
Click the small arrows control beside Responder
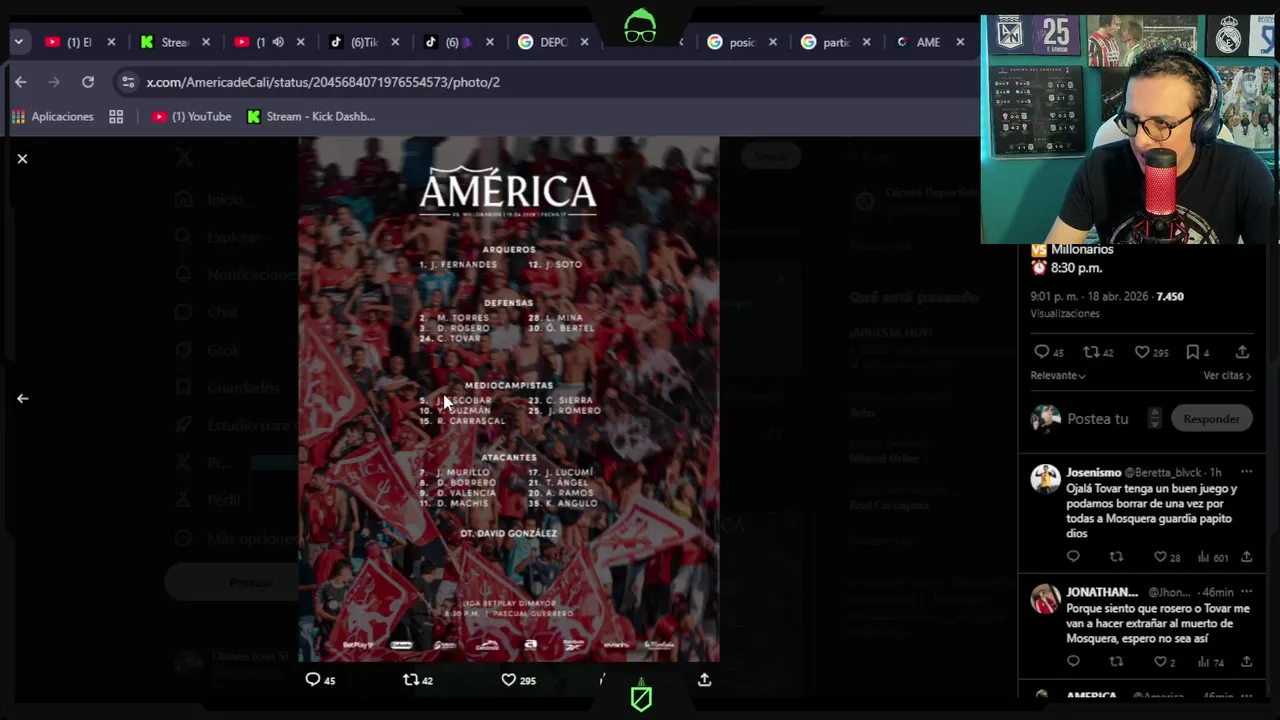click(1154, 419)
